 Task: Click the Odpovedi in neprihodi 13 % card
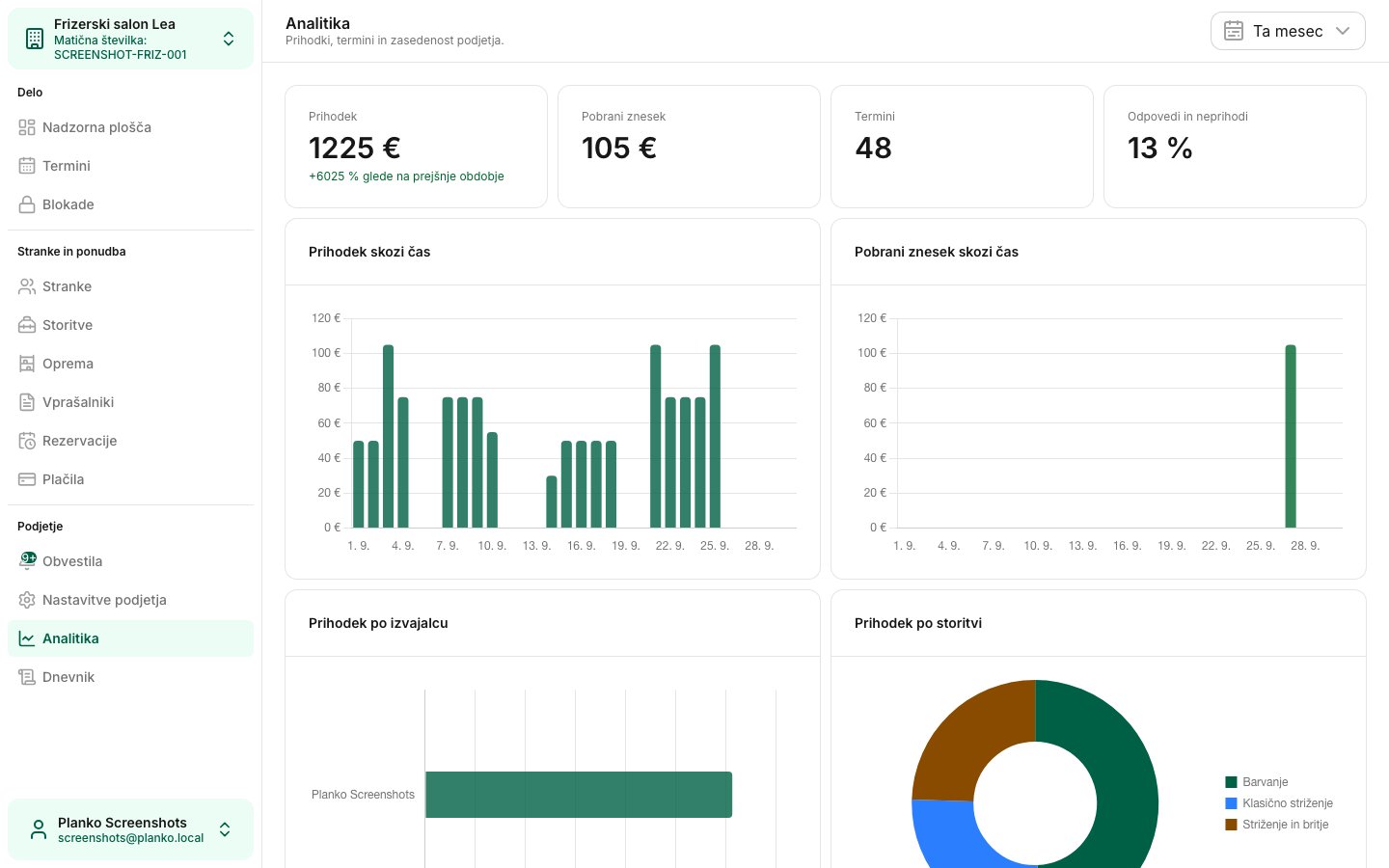click(1235, 147)
